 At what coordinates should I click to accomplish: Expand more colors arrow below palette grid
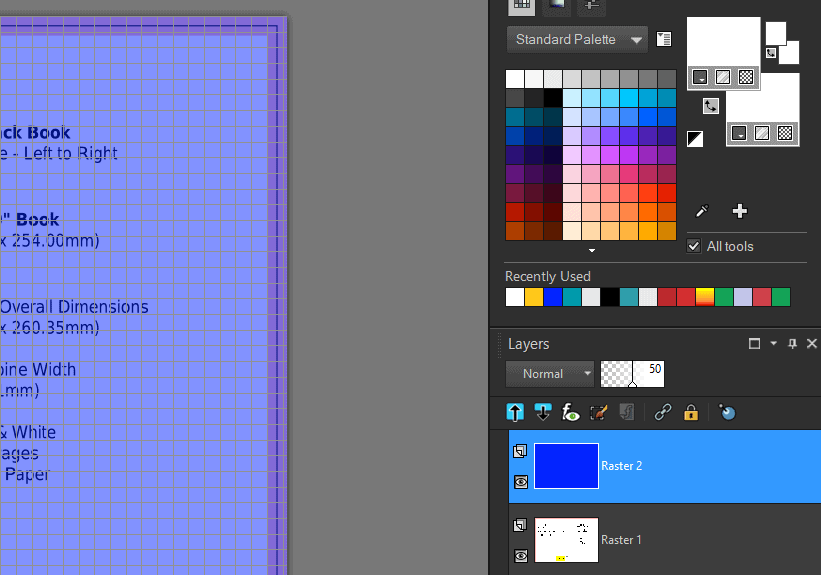click(x=592, y=251)
